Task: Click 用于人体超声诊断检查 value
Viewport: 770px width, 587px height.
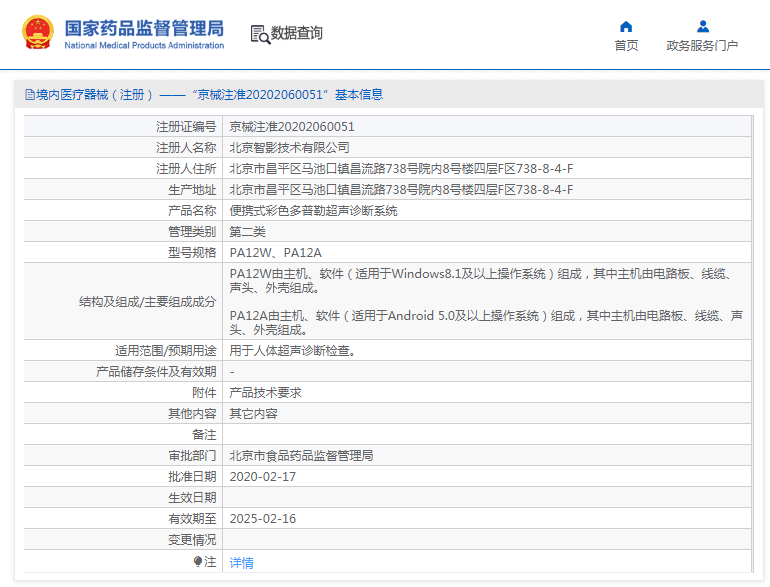Action: (293, 351)
